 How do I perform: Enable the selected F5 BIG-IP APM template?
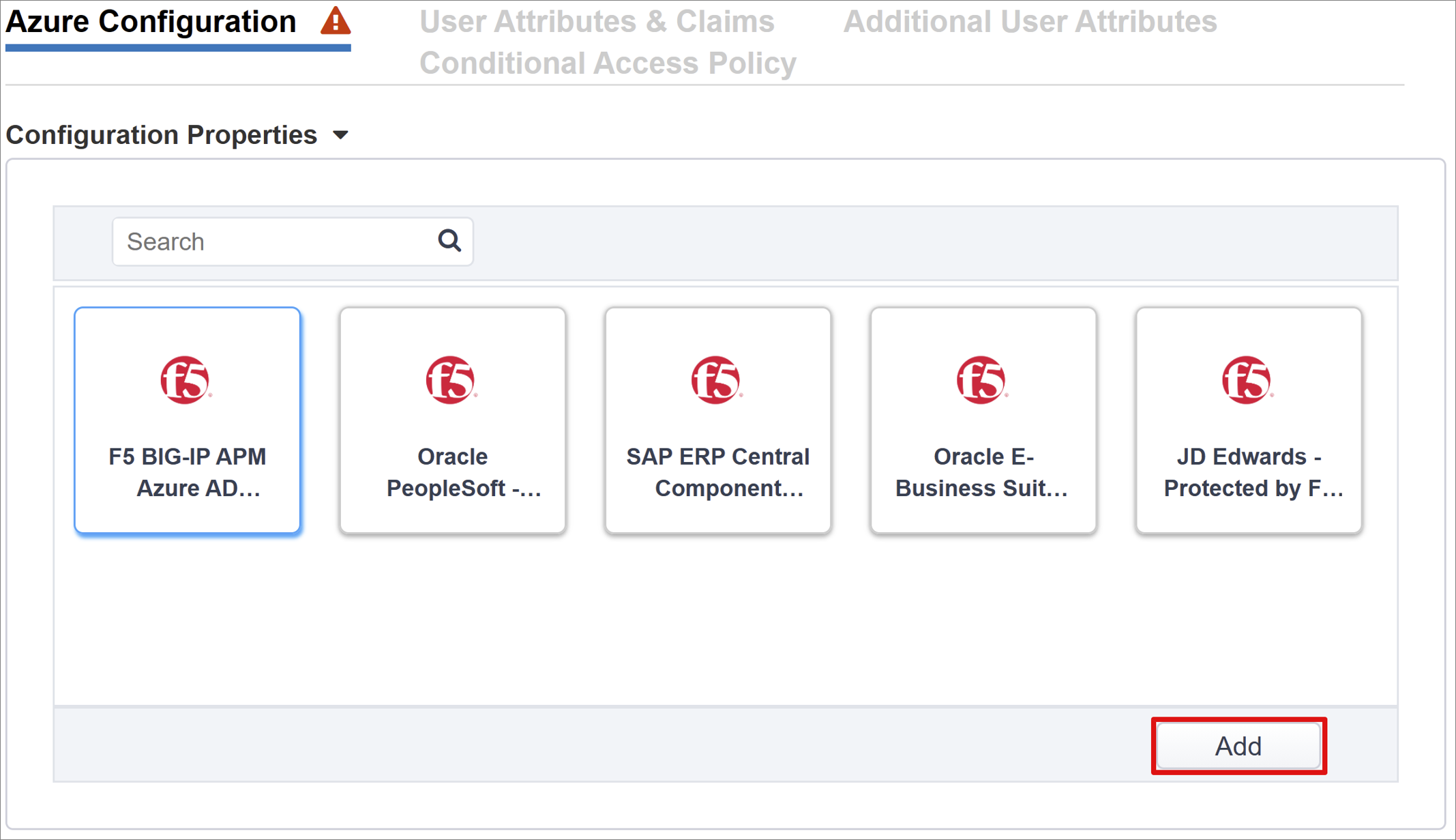pyautogui.click(x=1239, y=746)
